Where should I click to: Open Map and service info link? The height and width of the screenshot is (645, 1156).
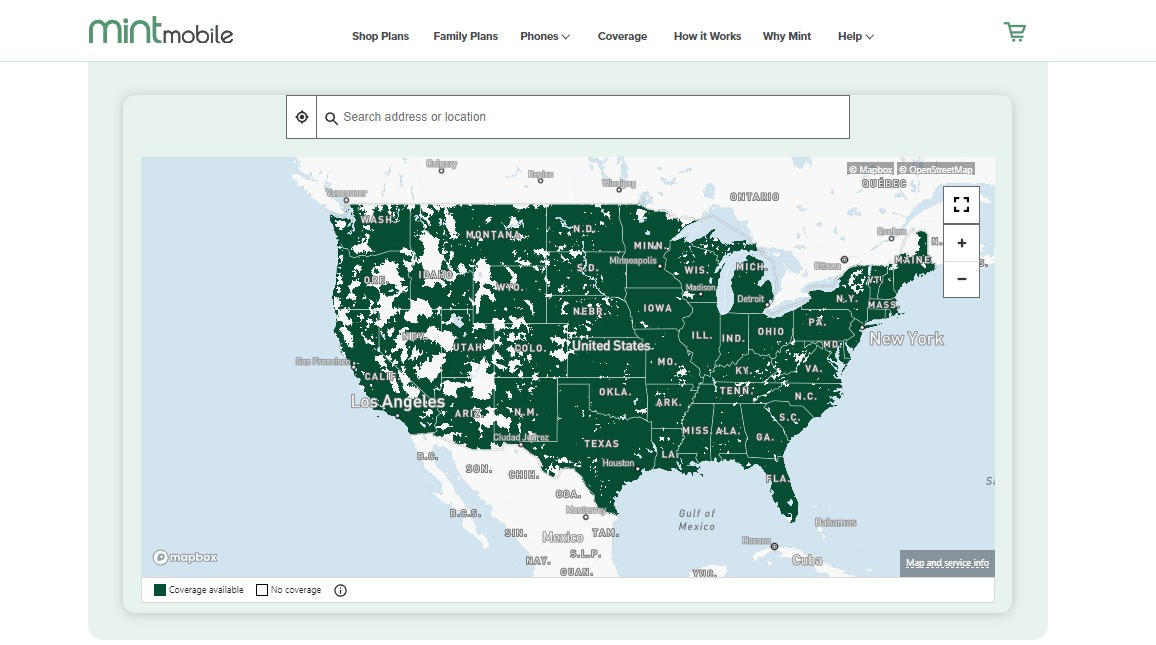click(947, 563)
